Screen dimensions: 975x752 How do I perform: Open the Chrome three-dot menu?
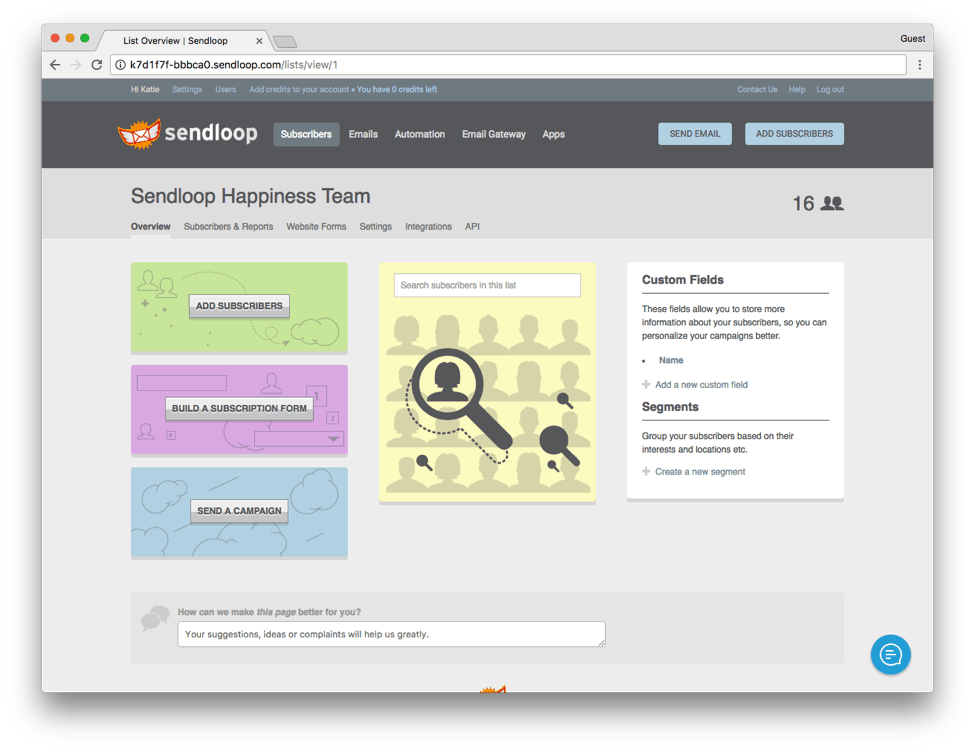point(919,65)
